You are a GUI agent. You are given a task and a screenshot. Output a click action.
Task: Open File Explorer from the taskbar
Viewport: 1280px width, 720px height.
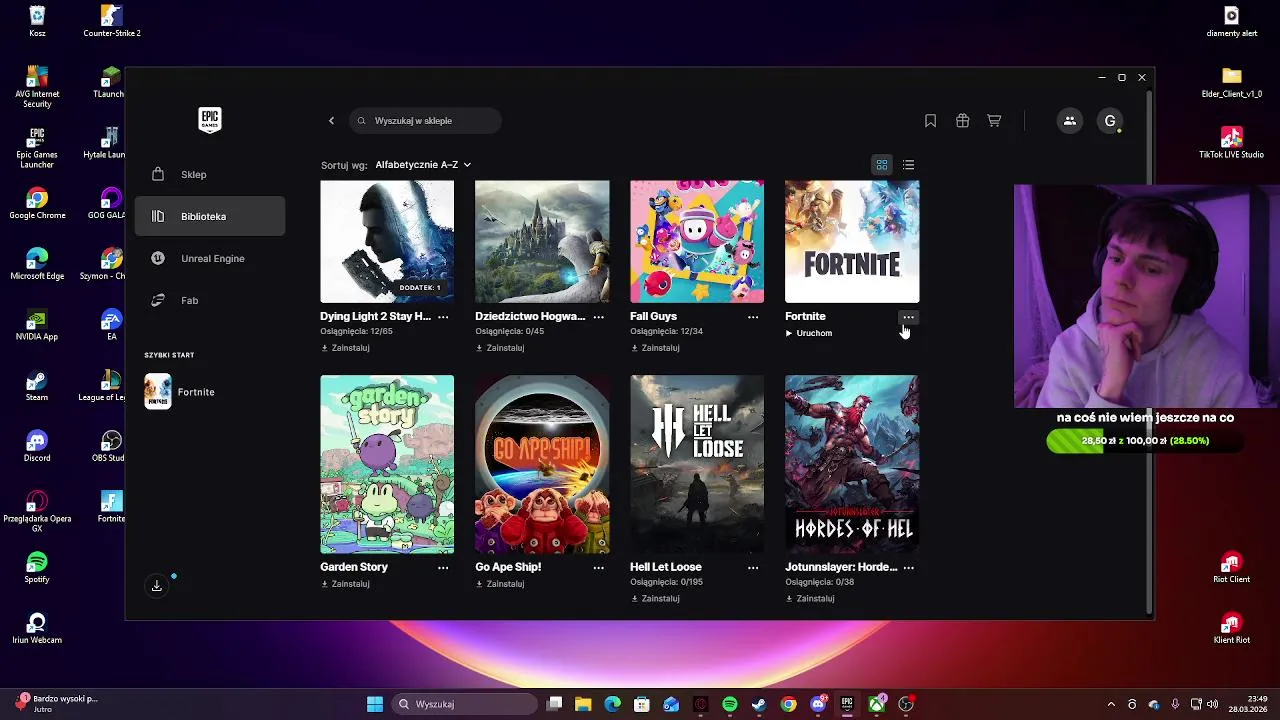click(x=583, y=705)
